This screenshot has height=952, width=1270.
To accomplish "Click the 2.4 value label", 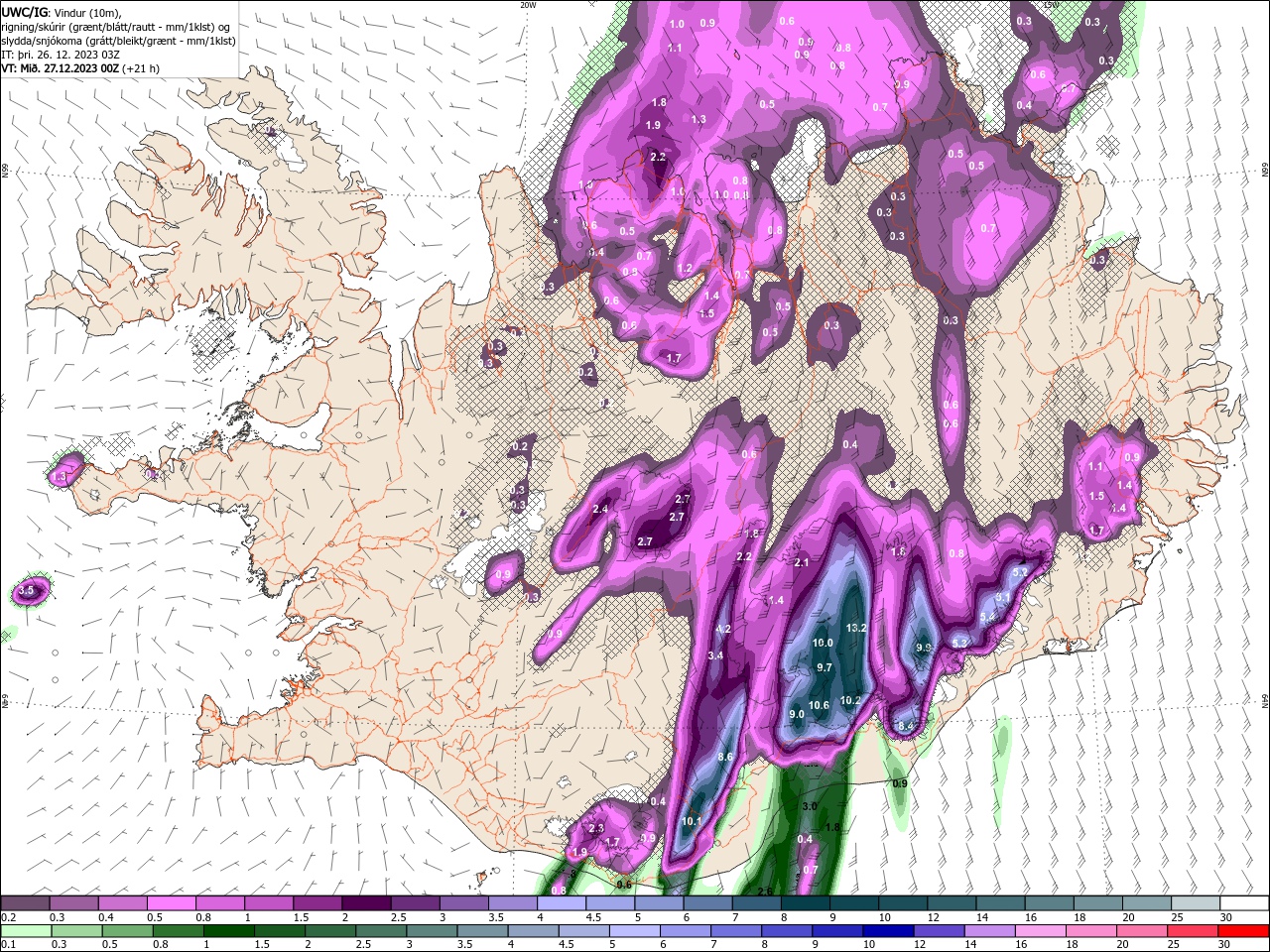I will (x=600, y=509).
